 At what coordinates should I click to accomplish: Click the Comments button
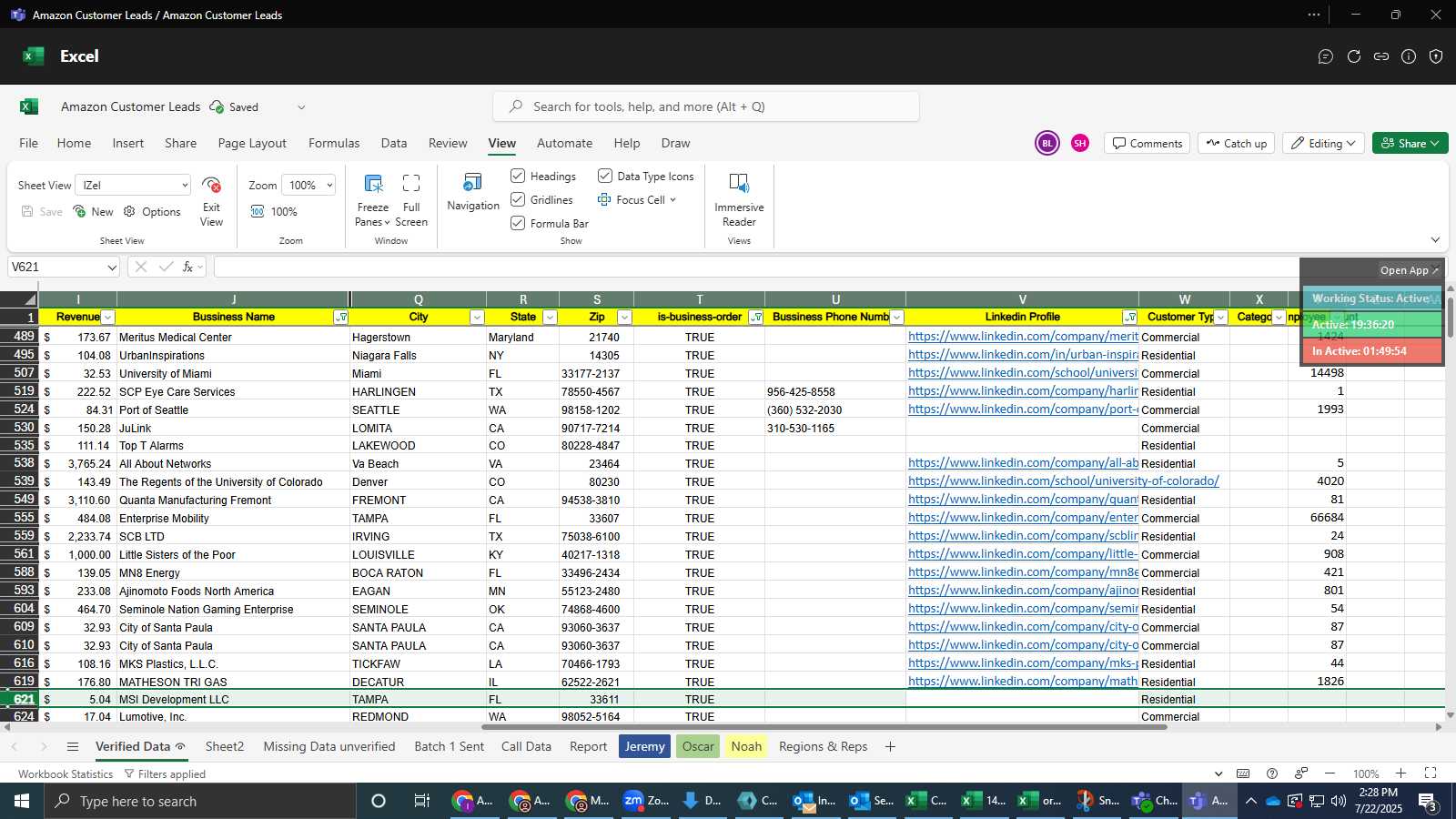[x=1147, y=143]
